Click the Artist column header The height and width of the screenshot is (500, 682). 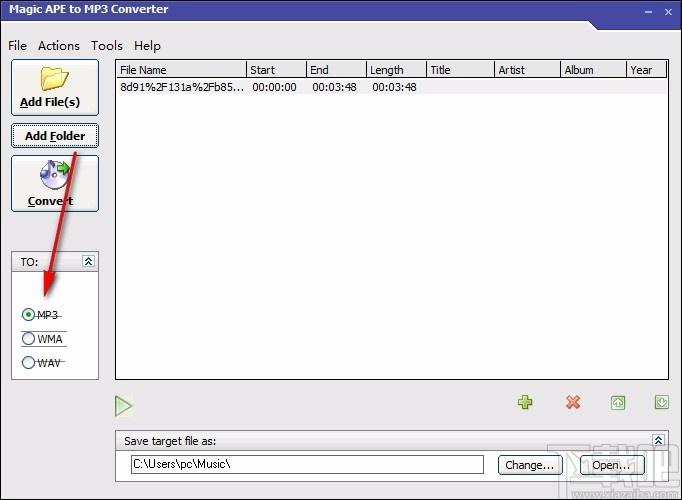(x=528, y=70)
